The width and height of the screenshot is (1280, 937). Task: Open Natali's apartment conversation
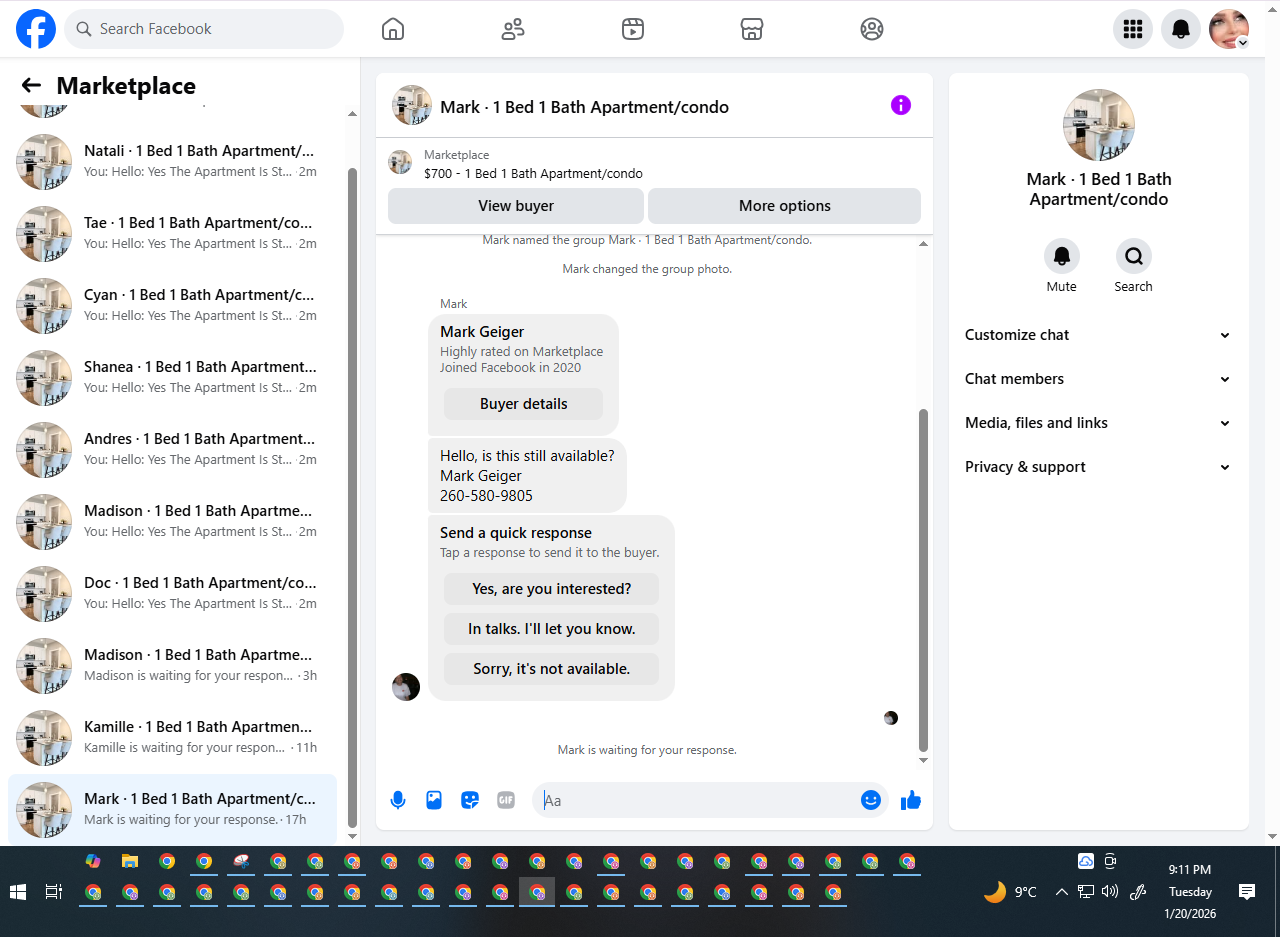172,162
